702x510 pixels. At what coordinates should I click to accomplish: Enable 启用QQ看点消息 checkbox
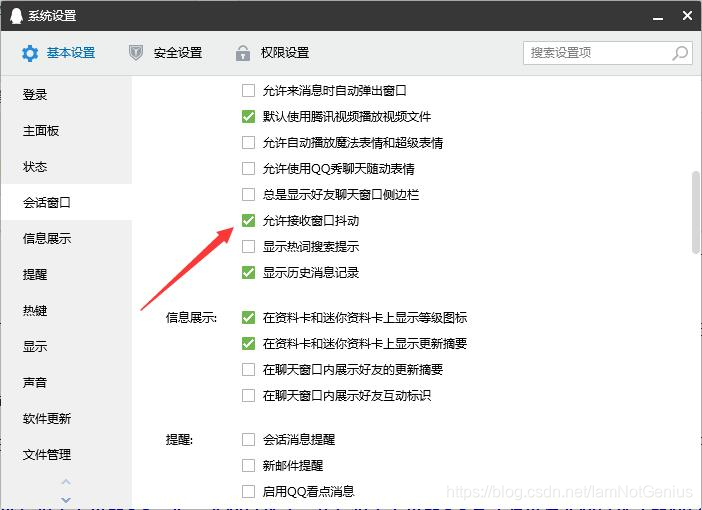click(x=248, y=492)
